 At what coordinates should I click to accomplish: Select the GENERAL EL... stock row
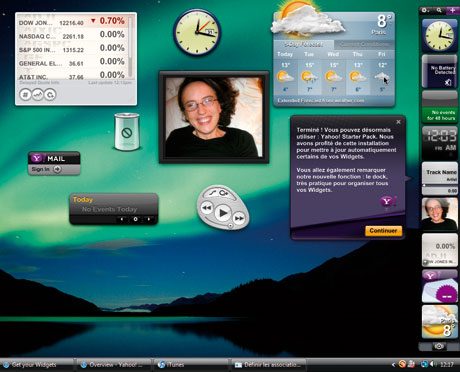(72, 63)
